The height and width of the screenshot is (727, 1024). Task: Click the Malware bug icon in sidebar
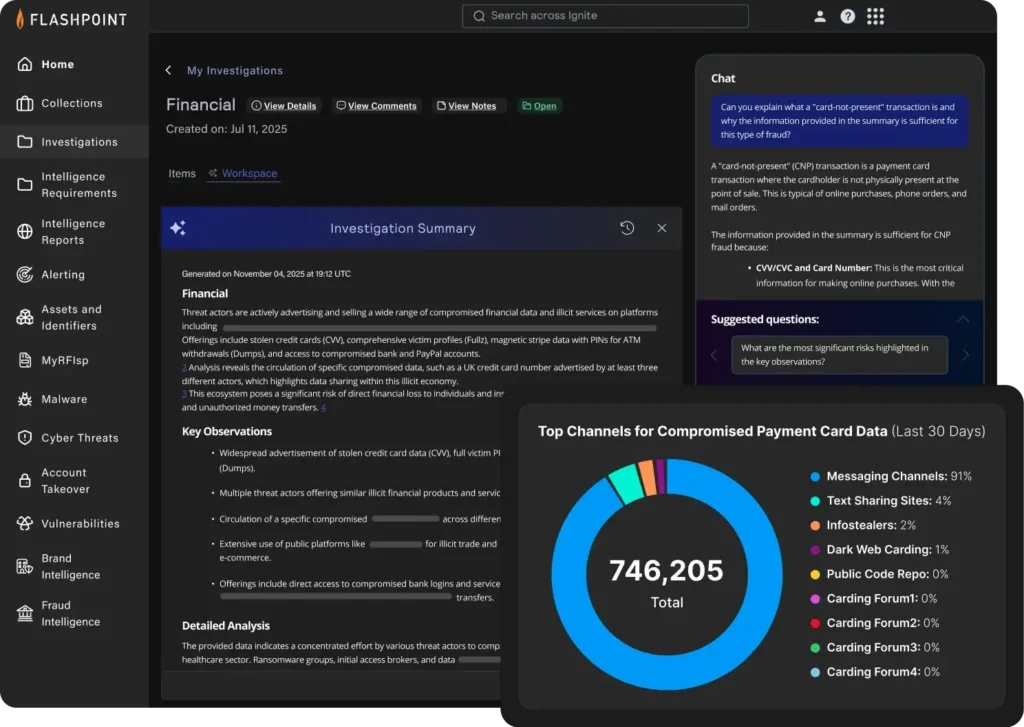25,400
